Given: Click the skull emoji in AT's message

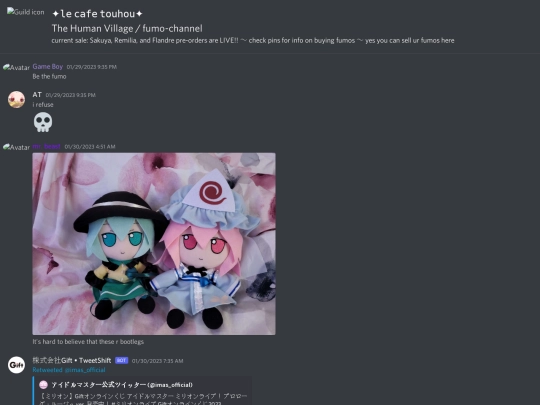Looking at the screenshot, I should coord(43,122).
